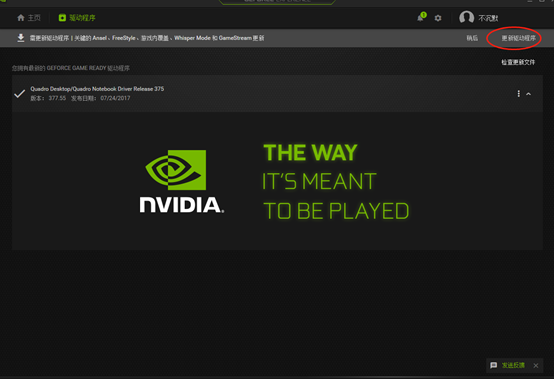
Task: Click 稍后 to postpone update
Action: pyautogui.click(x=472, y=38)
